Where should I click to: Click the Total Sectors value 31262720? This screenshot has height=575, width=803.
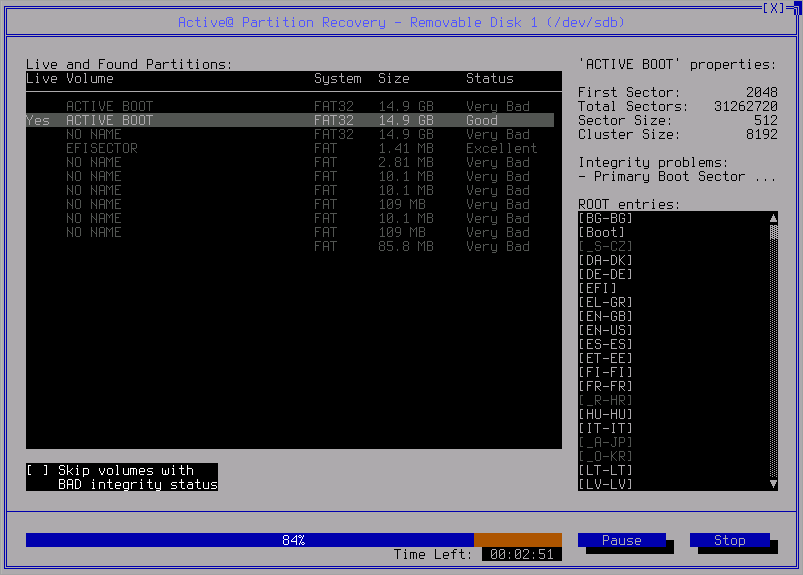pos(746,107)
